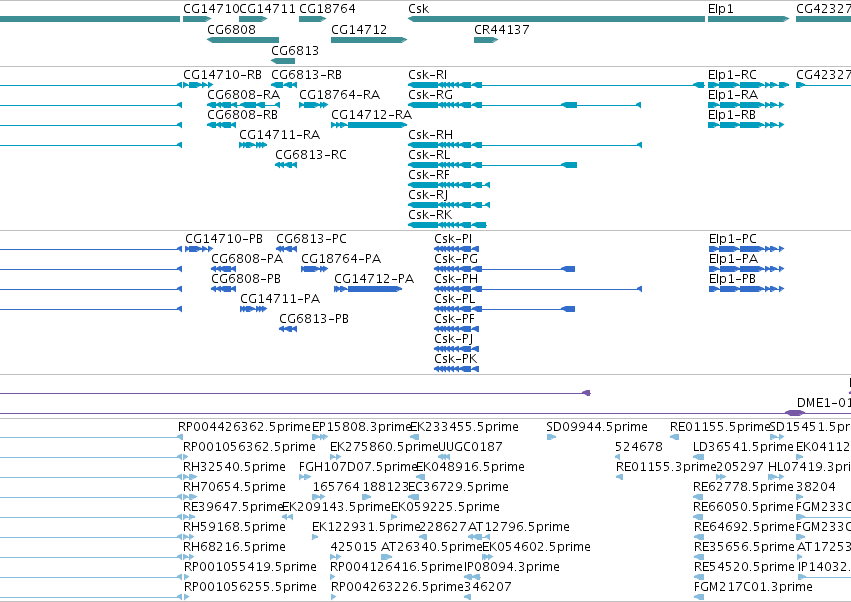The height and width of the screenshot is (602, 851).
Task: Click the CG6813-PB protein
Action: 288,329
